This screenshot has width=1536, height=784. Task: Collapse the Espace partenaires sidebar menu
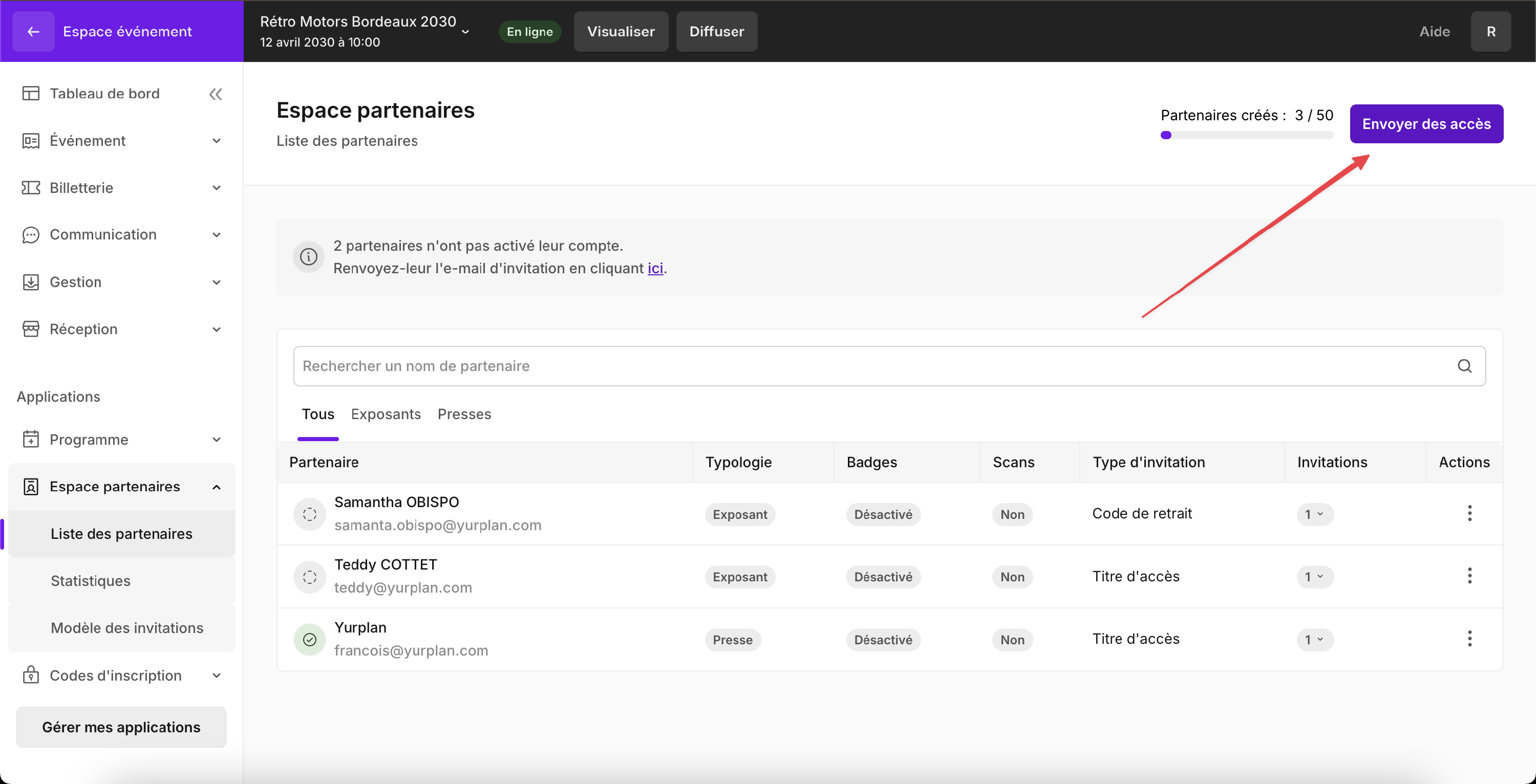(217, 487)
